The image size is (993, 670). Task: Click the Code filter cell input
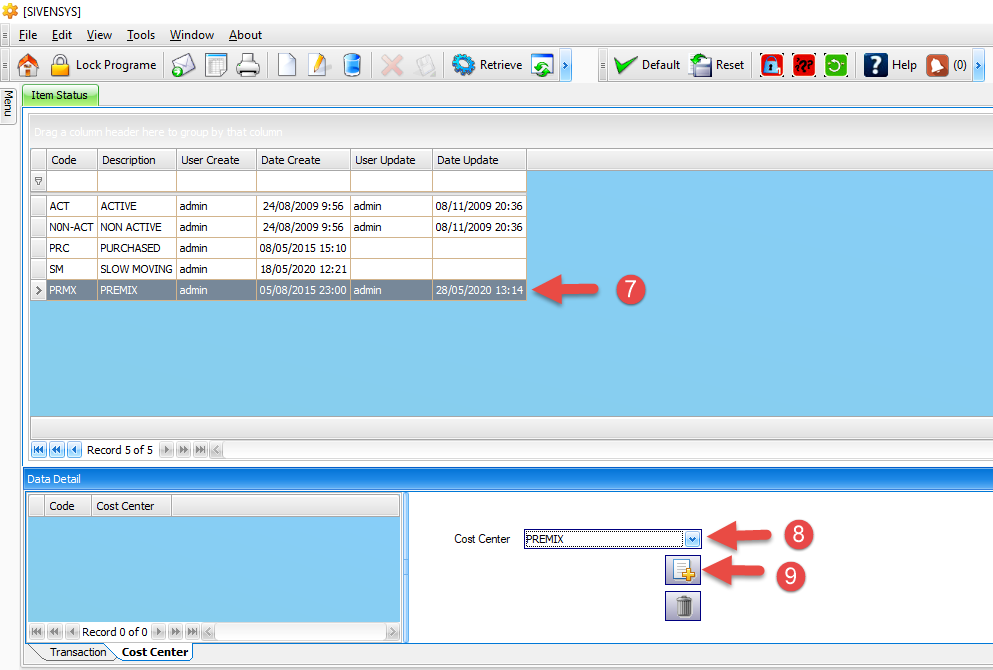point(72,181)
